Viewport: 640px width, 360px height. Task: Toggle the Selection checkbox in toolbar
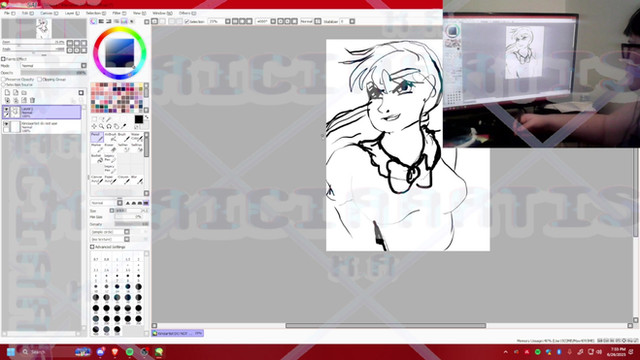coord(187,21)
